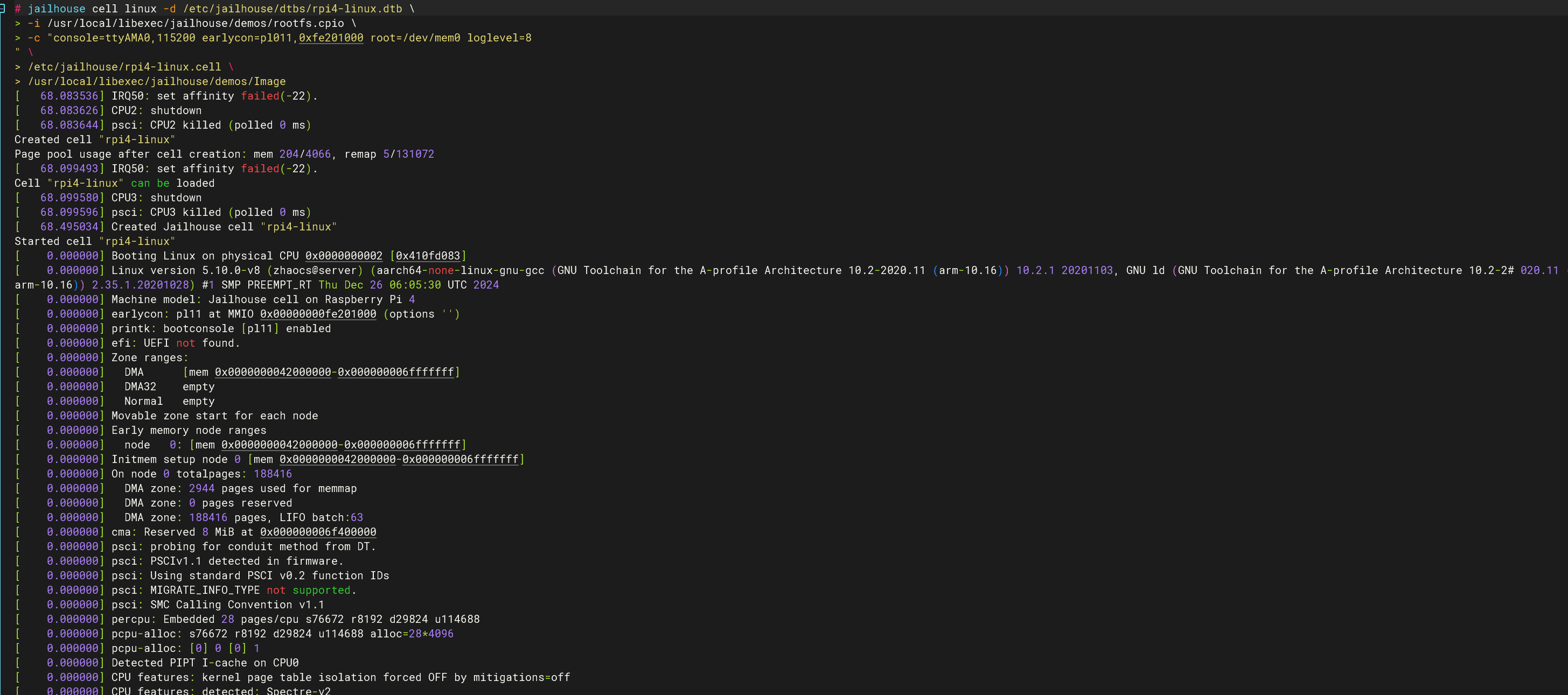Screen dimensions: 1568x695
Task: Click the line 'Created cell "rpi4-linux"'
Action: coord(95,139)
